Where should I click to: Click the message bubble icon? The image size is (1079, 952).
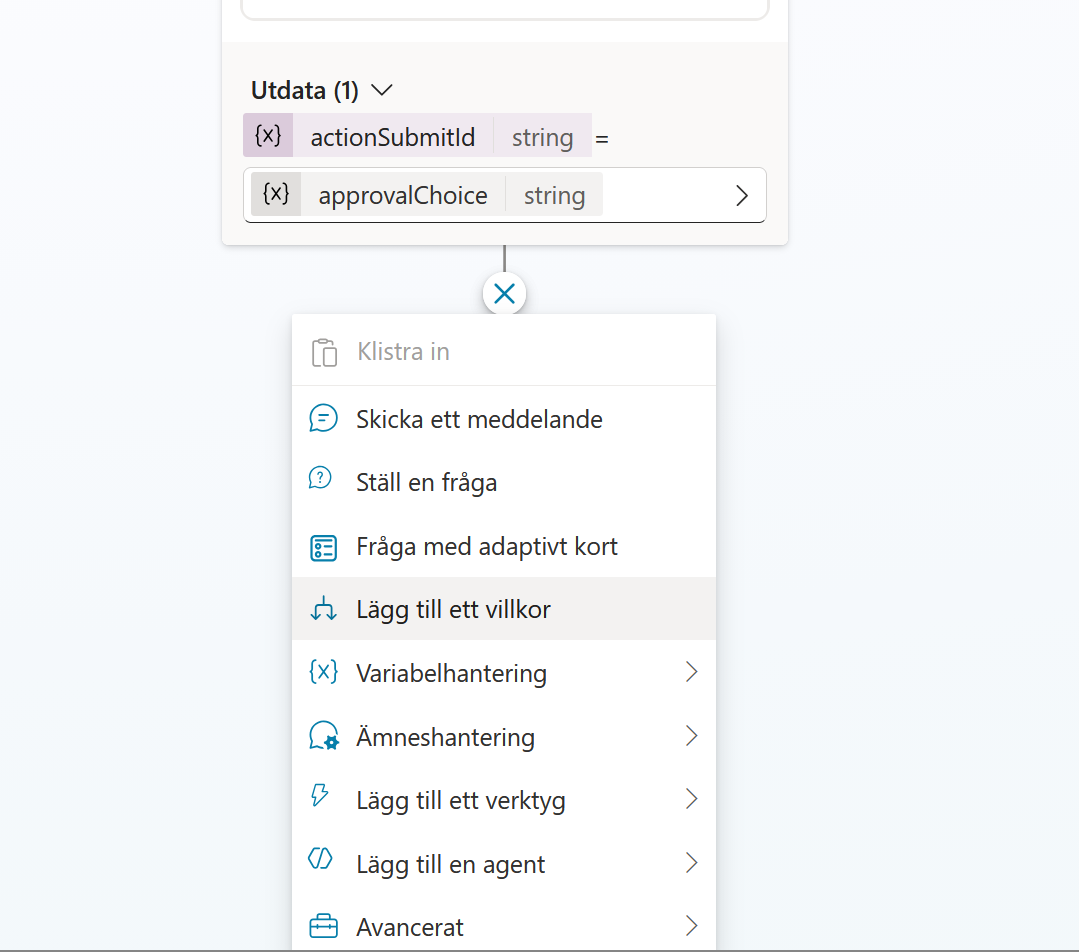(x=323, y=419)
